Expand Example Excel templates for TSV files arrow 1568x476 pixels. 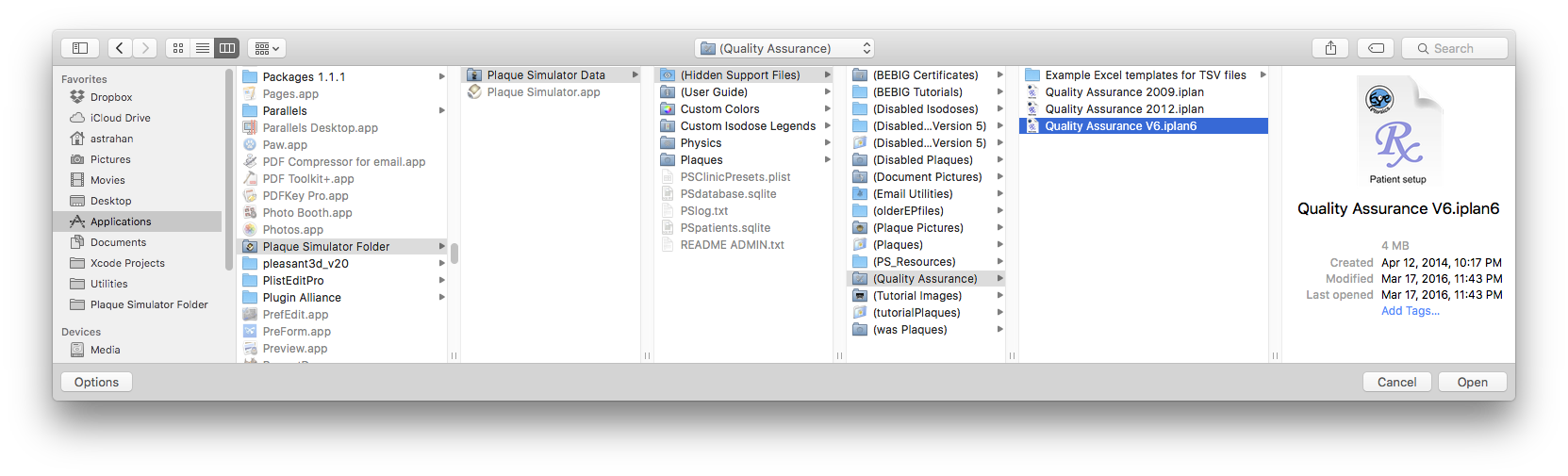point(1263,75)
